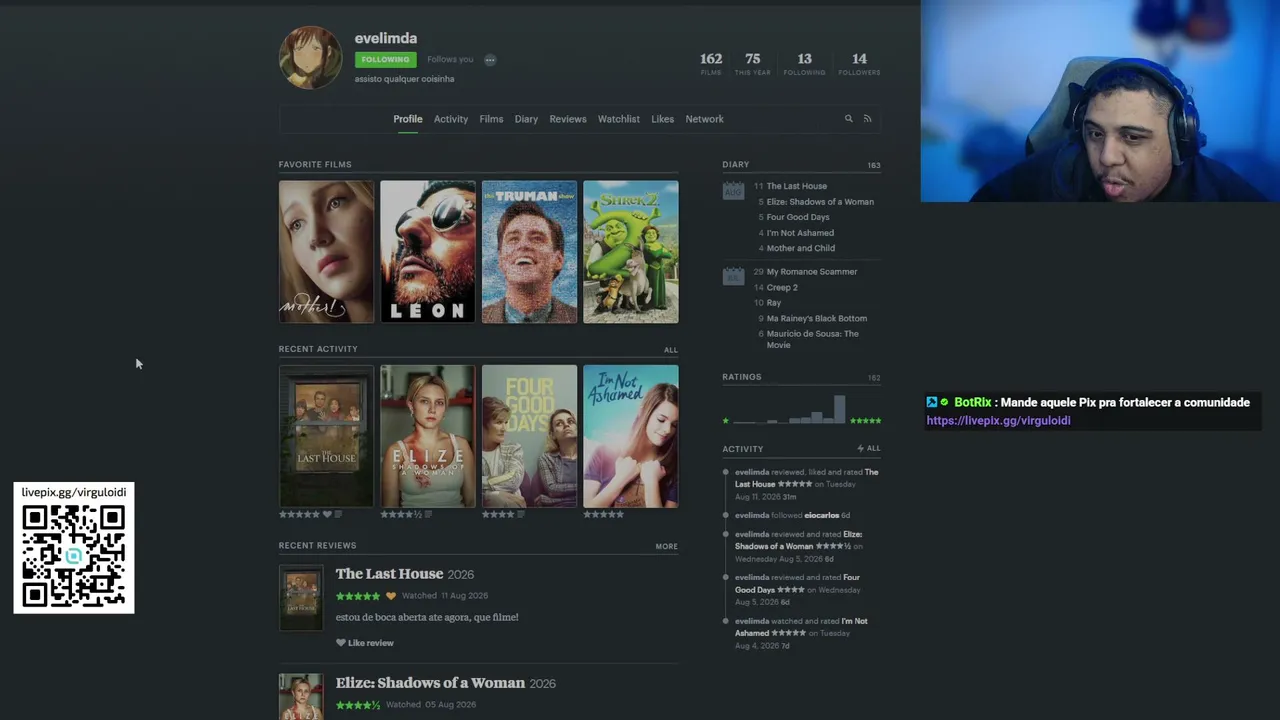Open Mother and Child diary entry
This screenshot has height=720, width=1280.
801,248
